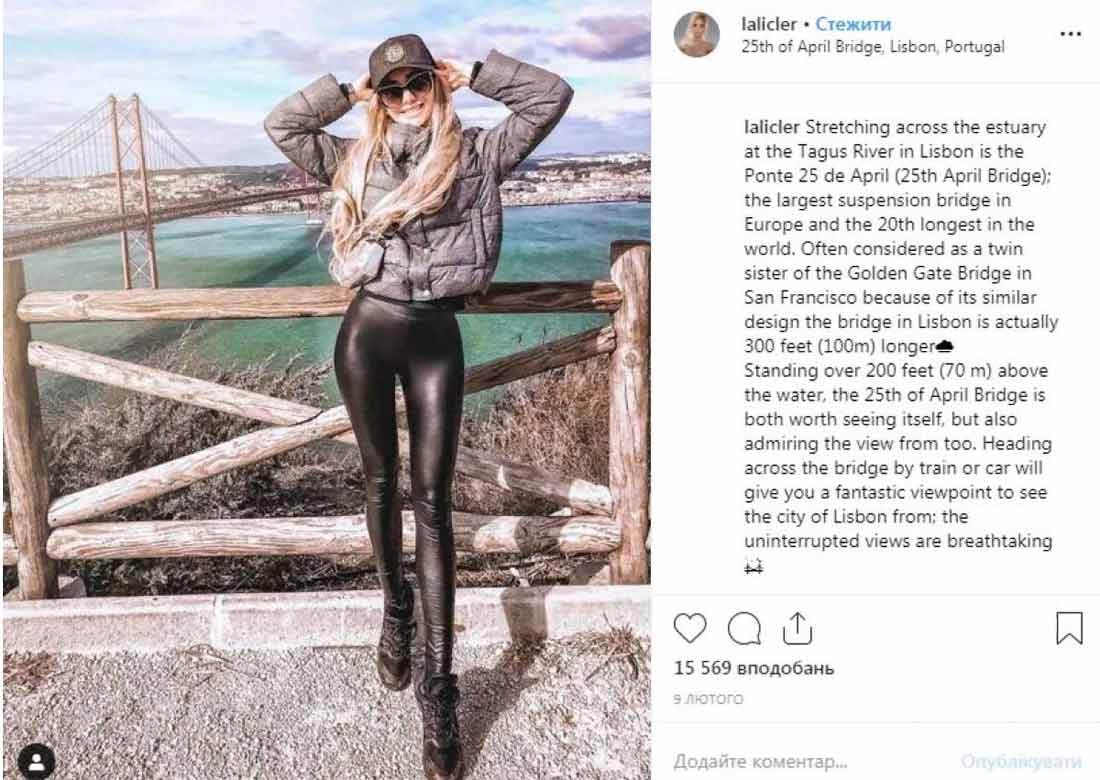Click the bridge emoji ending the caption

(x=753, y=565)
